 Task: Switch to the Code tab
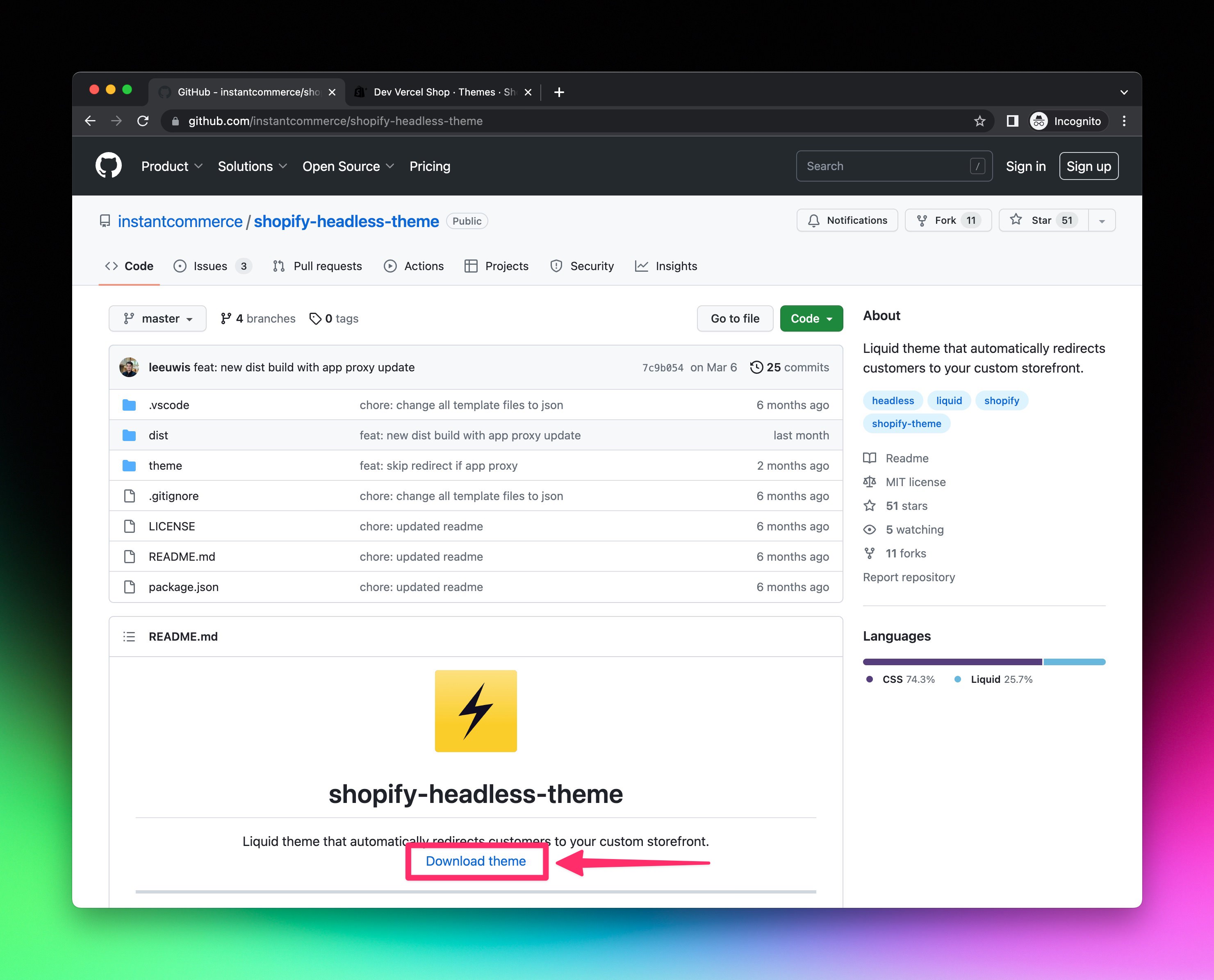click(129, 266)
